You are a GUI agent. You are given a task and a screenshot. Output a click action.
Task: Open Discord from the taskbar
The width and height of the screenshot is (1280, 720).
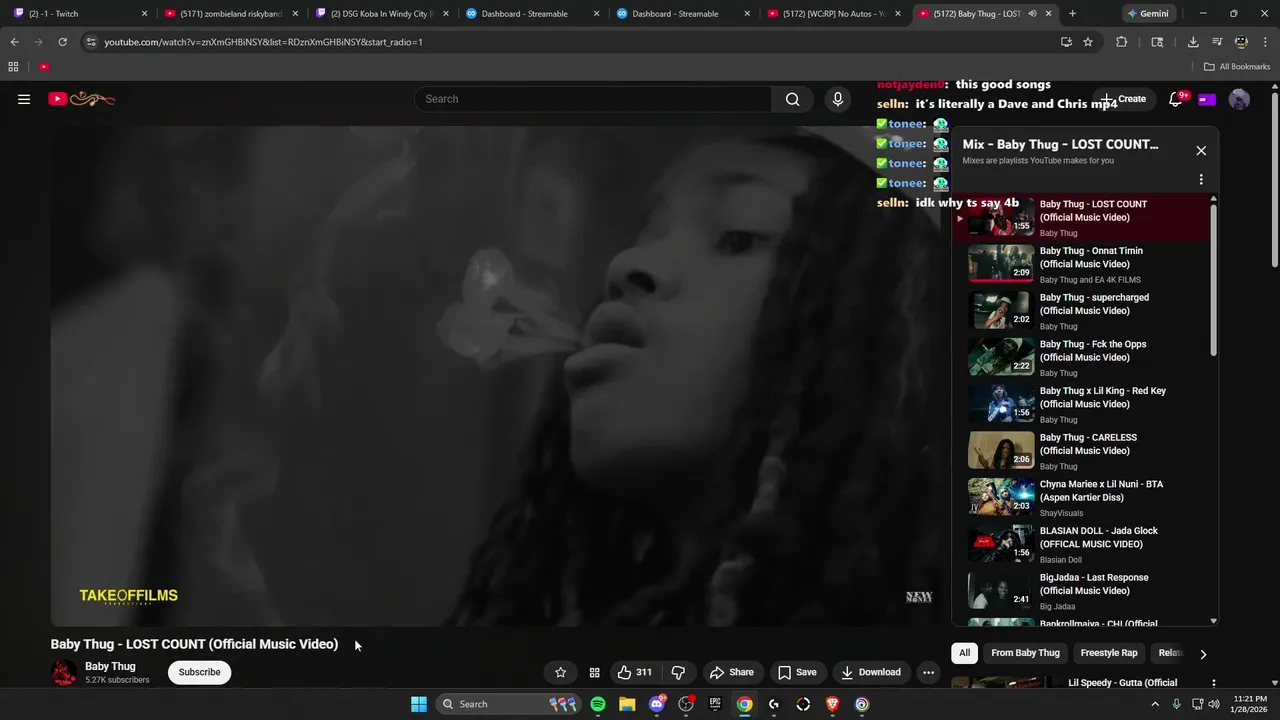[657, 704]
